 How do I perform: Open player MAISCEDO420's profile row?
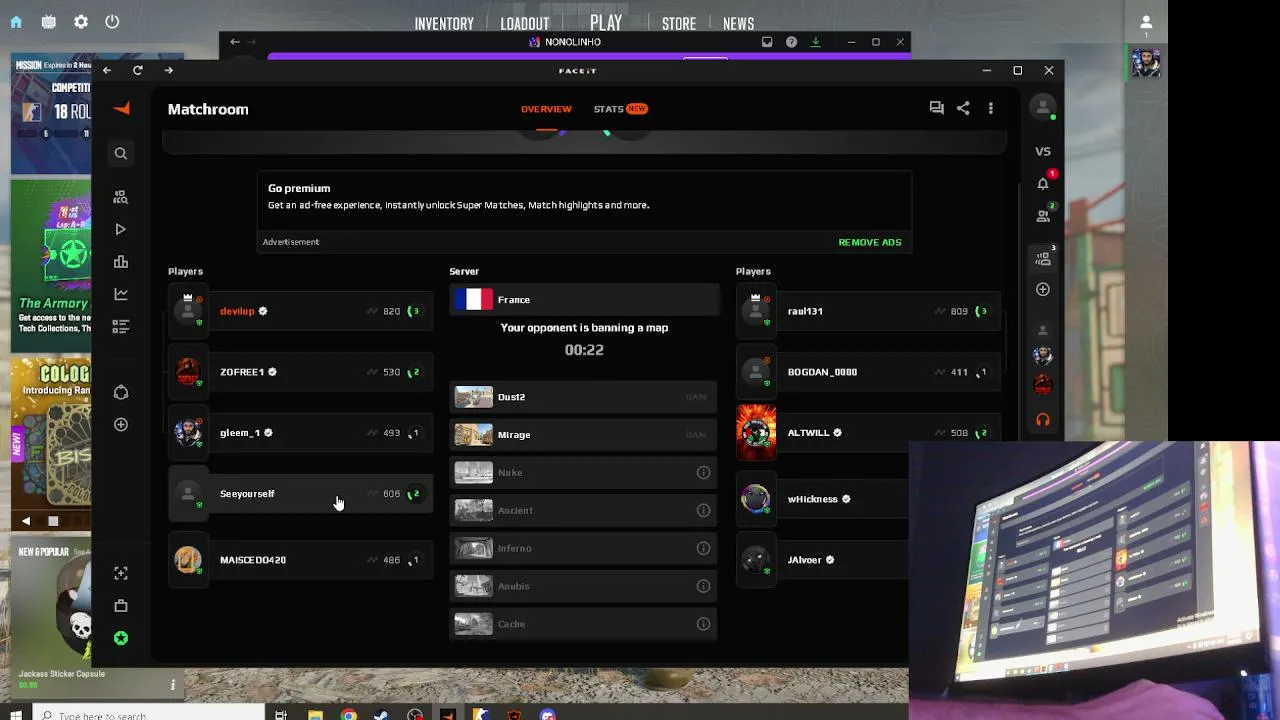pyautogui.click(x=300, y=560)
